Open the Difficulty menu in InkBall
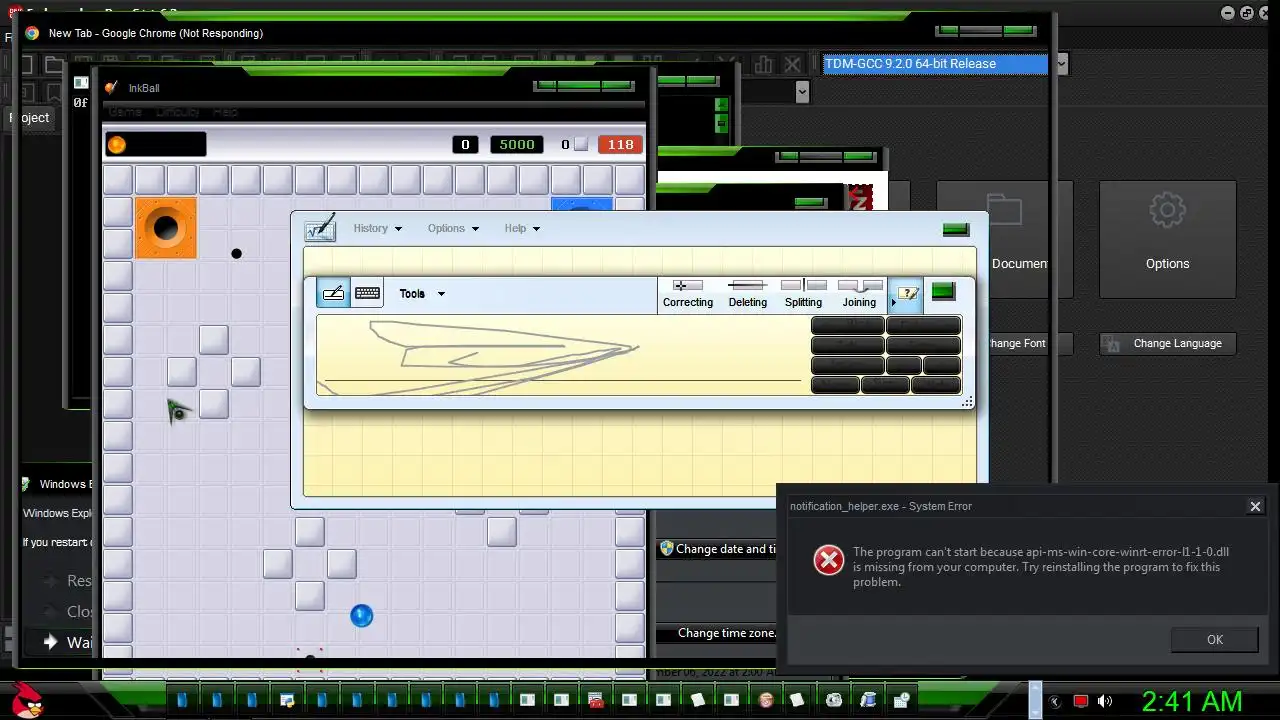Image resolution: width=1280 pixels, height=720 pixels. pyautogui.click(x=178, y=112)
